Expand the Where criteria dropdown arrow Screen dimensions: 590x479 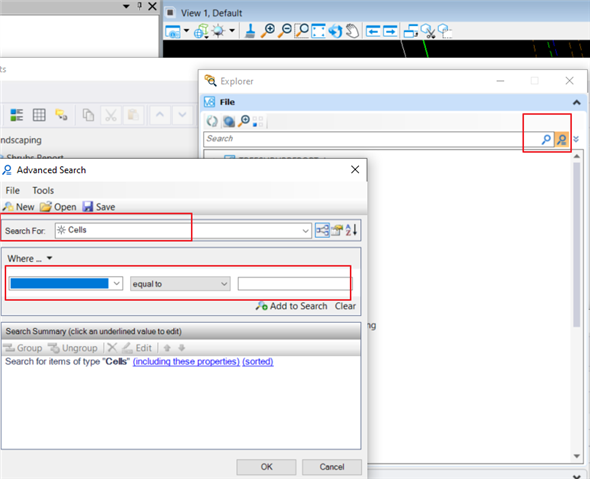pyautogui.click(x=49, y=259)
